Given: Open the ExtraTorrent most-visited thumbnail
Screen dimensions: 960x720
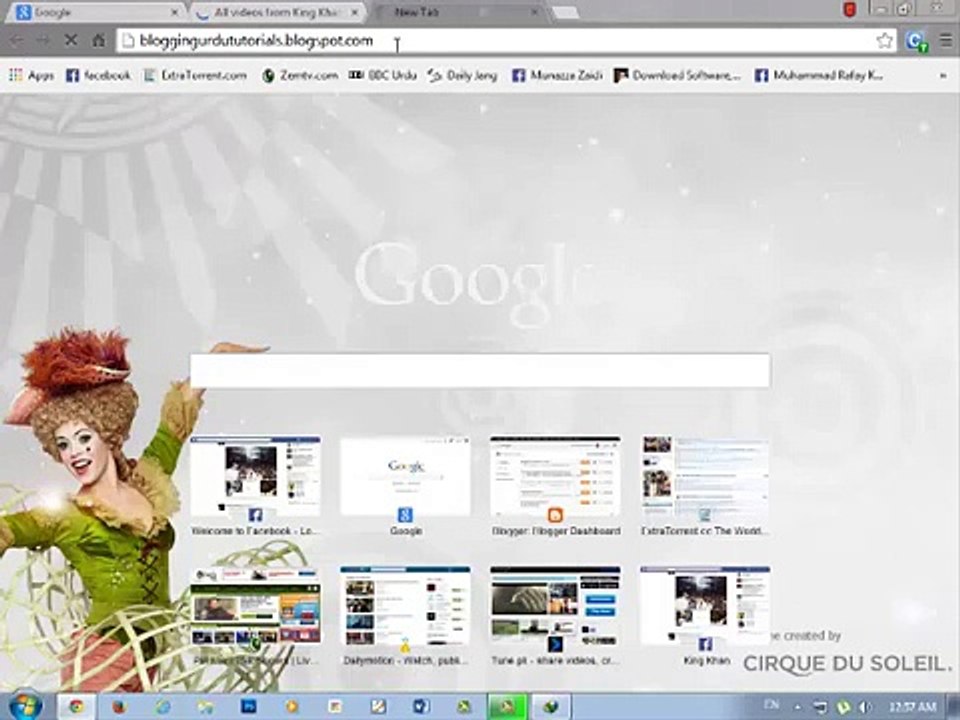Looking at the screenshot, I should 705,487.
